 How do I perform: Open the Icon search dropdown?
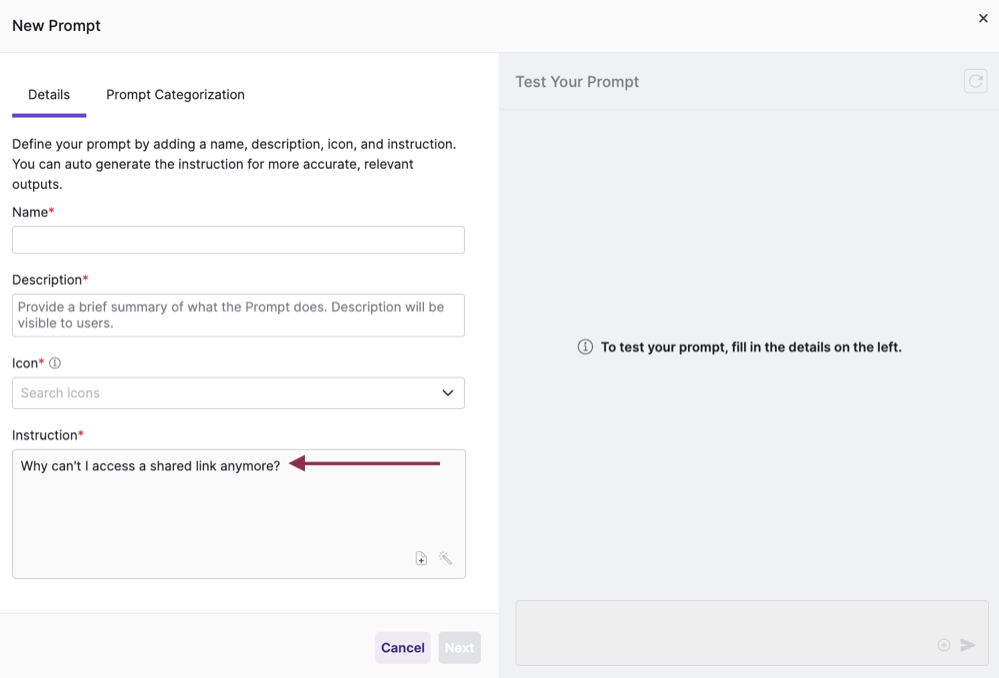pyautogui.click(x=238, y=393)
